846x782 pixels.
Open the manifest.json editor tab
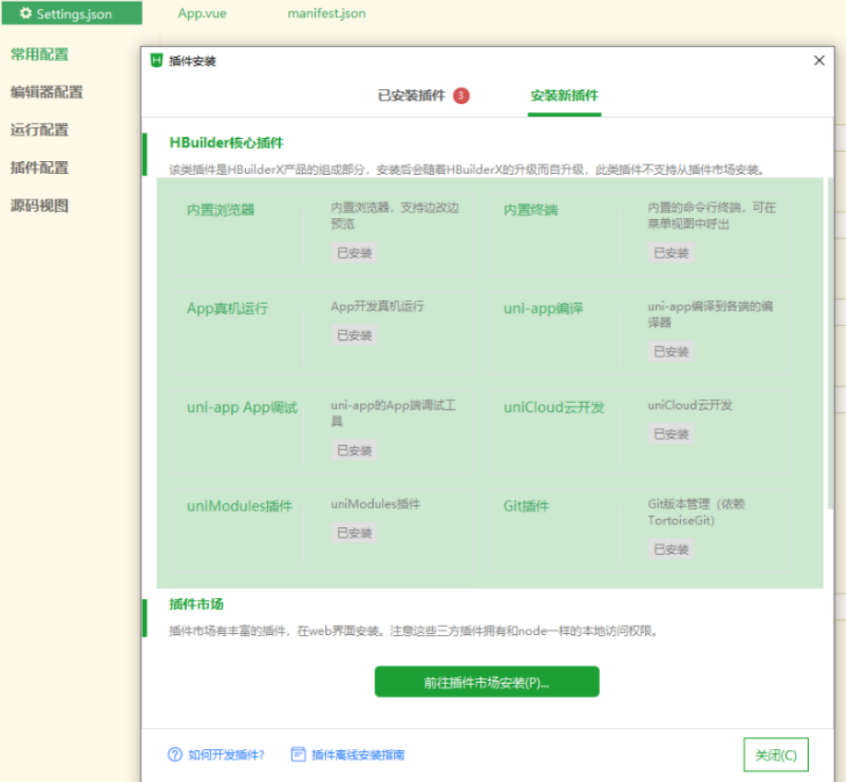click(326, 13)
